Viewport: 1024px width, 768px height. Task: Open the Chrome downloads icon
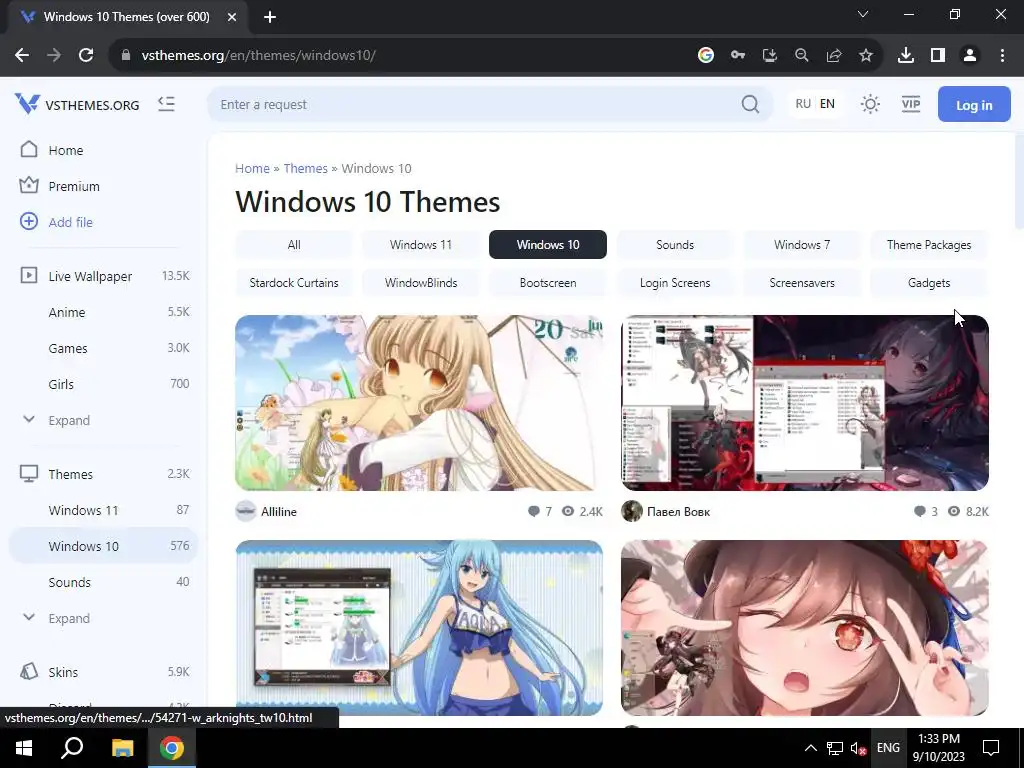coord(905,56)
